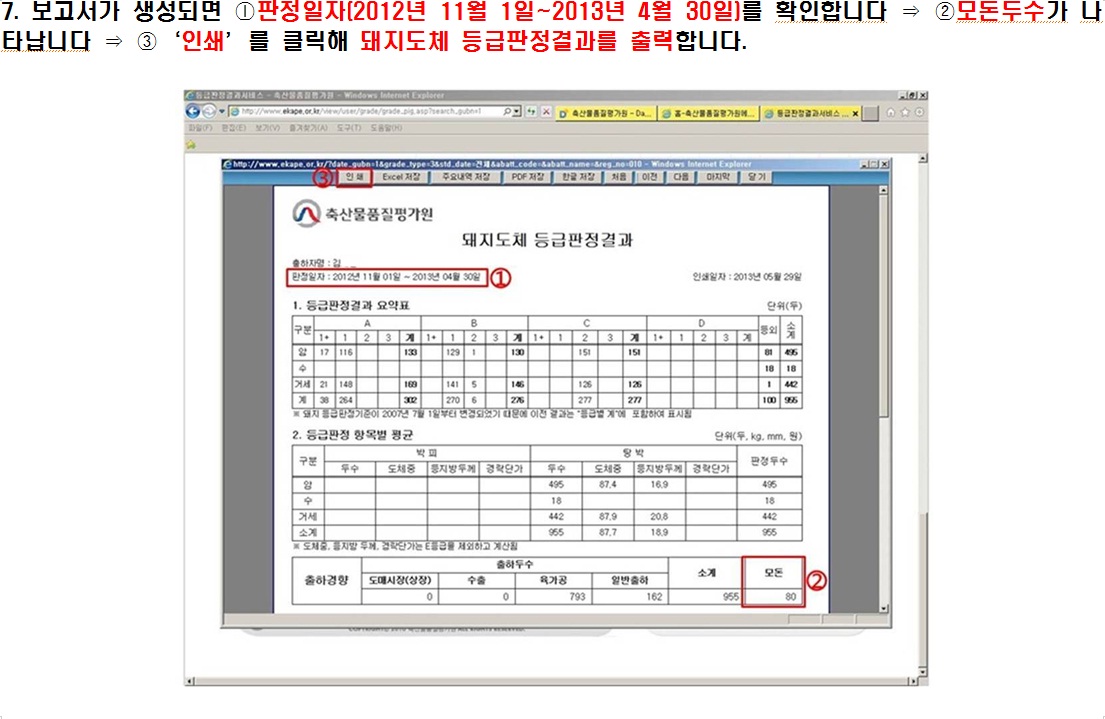Click the IE back navigation arrow

(x=192, y=111)
